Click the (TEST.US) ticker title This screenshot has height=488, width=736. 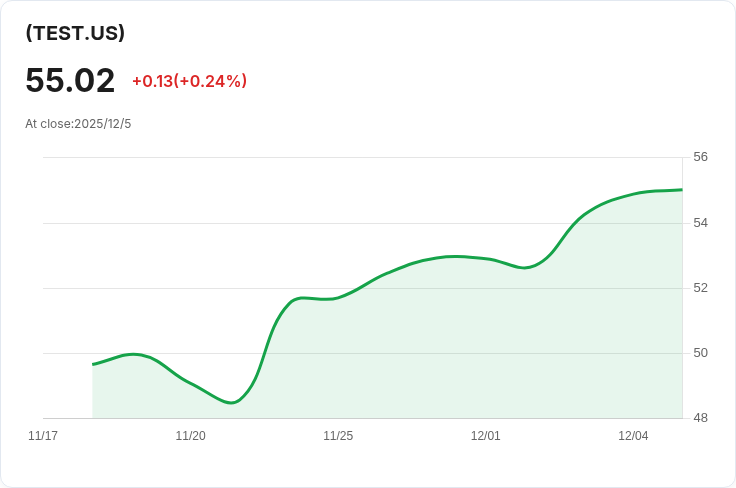tap(75, 33)
